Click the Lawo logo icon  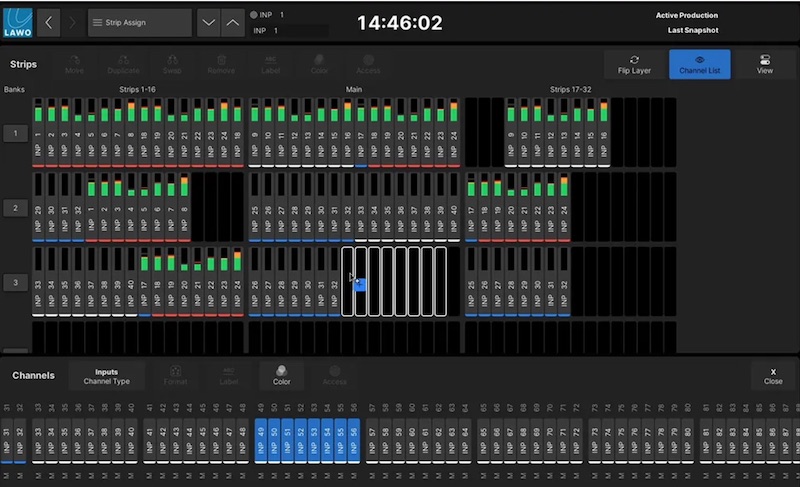click(20, 21)
